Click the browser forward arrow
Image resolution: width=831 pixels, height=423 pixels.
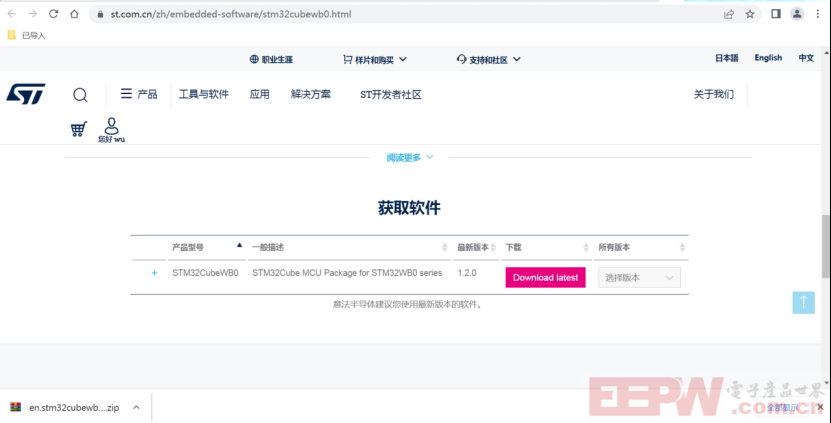[33, 14]
